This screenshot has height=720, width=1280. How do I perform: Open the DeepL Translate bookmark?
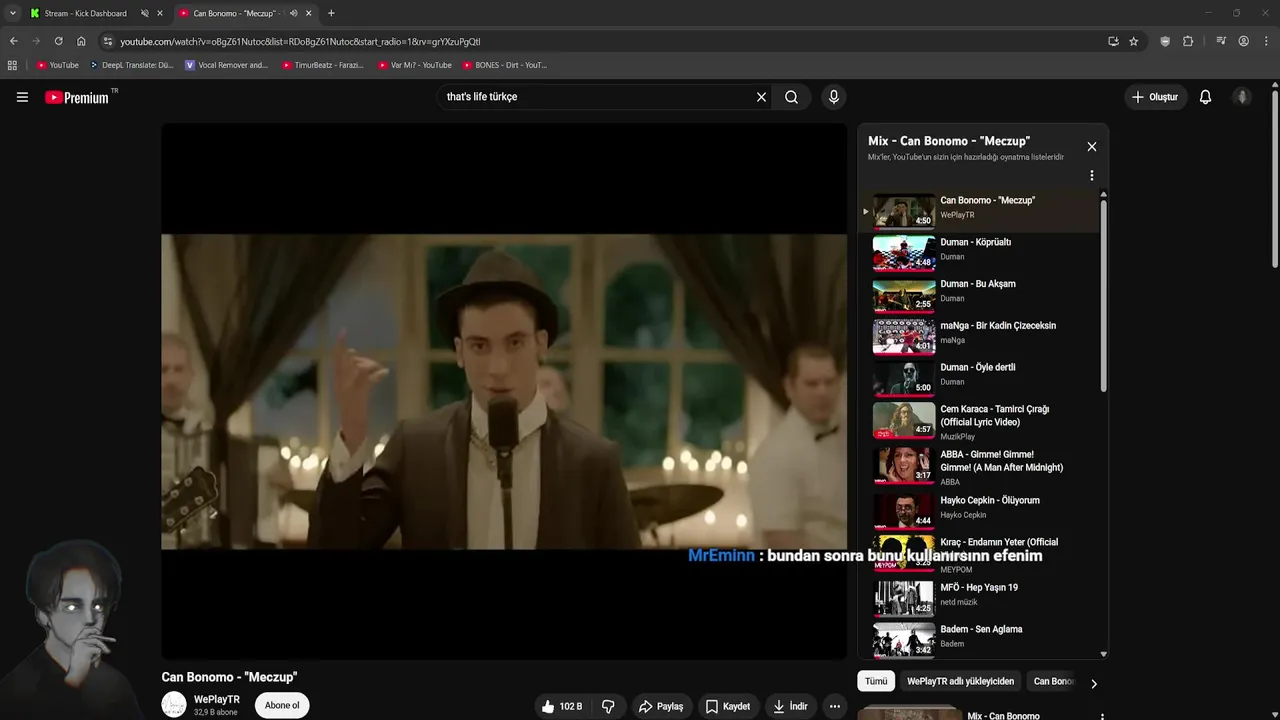point(132,65)
